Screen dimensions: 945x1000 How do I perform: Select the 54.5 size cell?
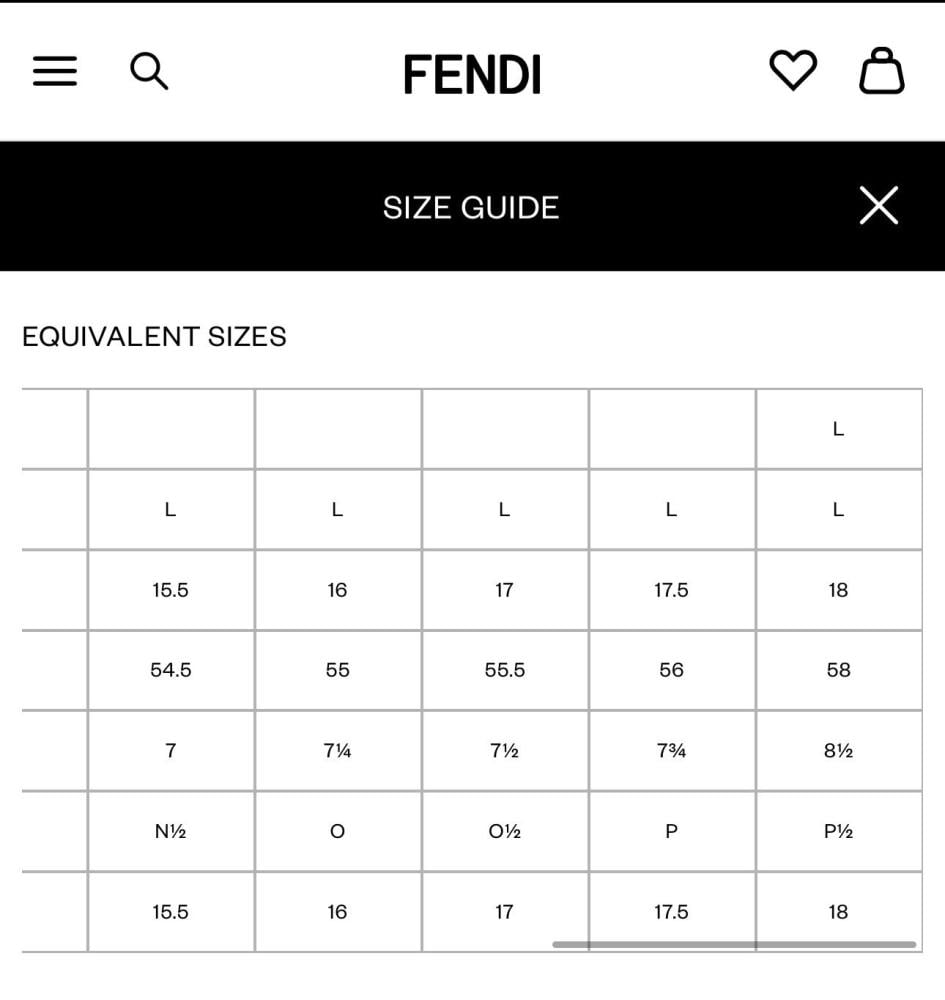pyautogui.click(x=171, y=670)
